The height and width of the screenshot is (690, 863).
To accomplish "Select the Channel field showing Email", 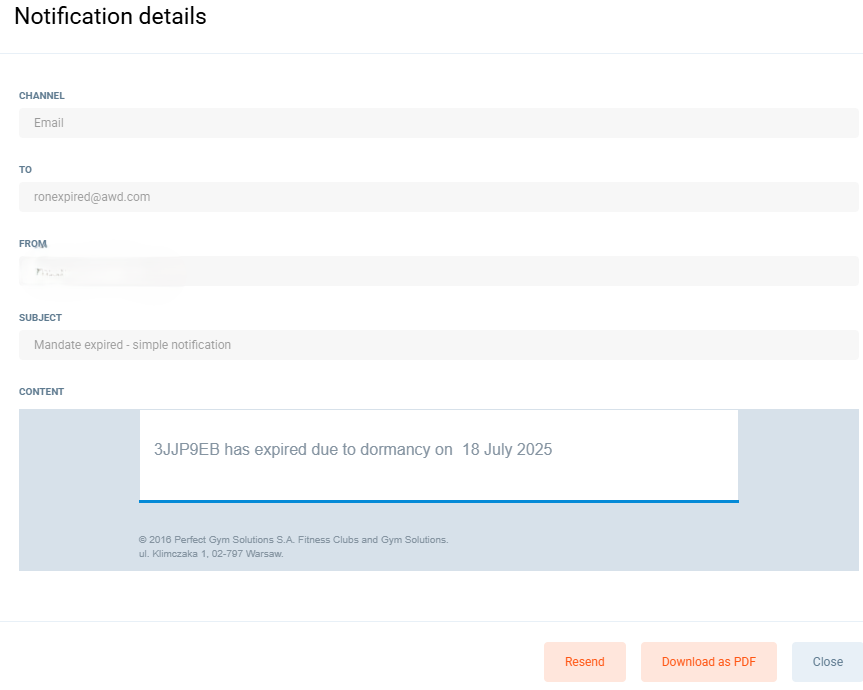I will [x=438, y=123].
